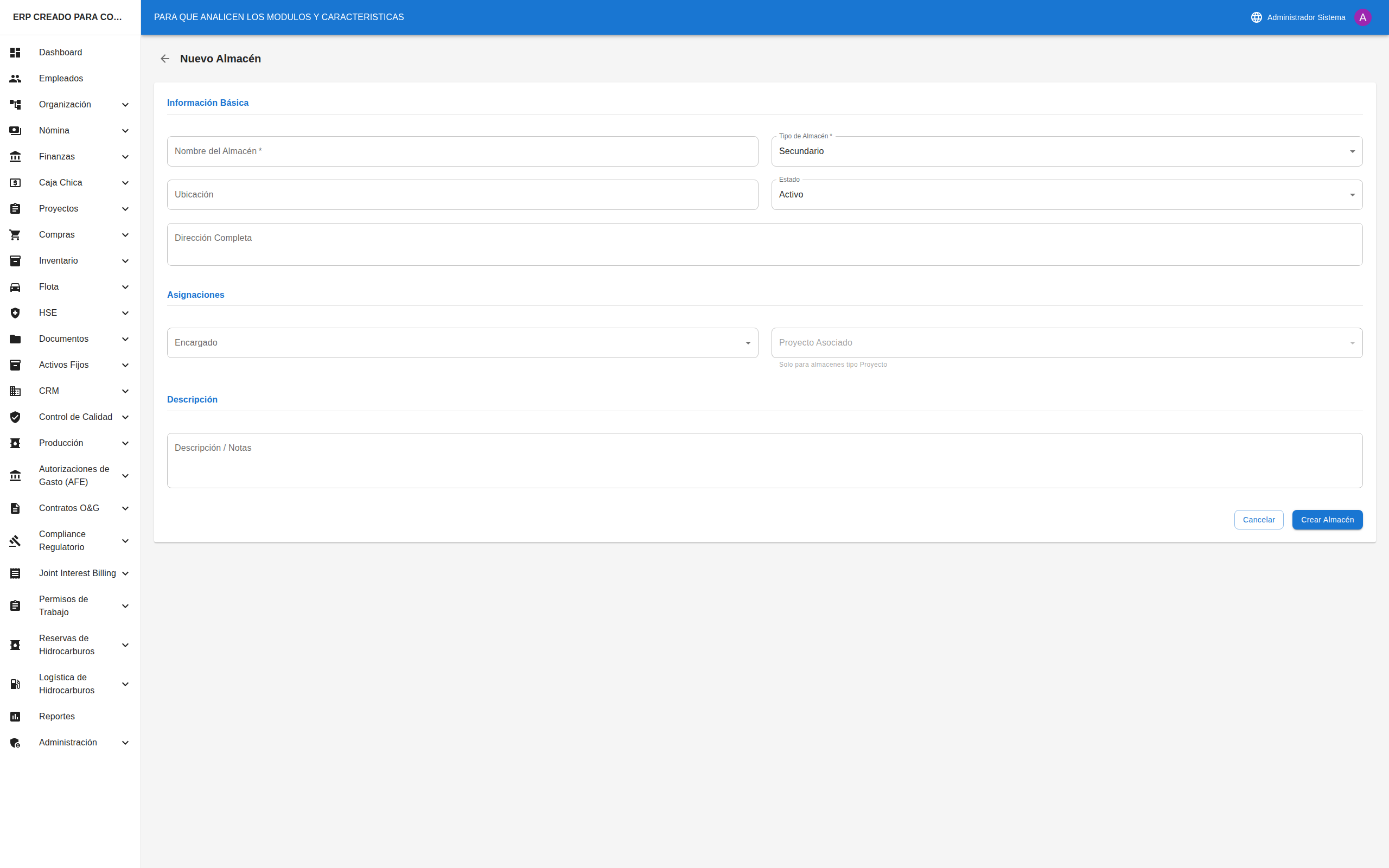Click the purple user avatar
Viewport: 1389px width, 868px height.
point(1362,17)
